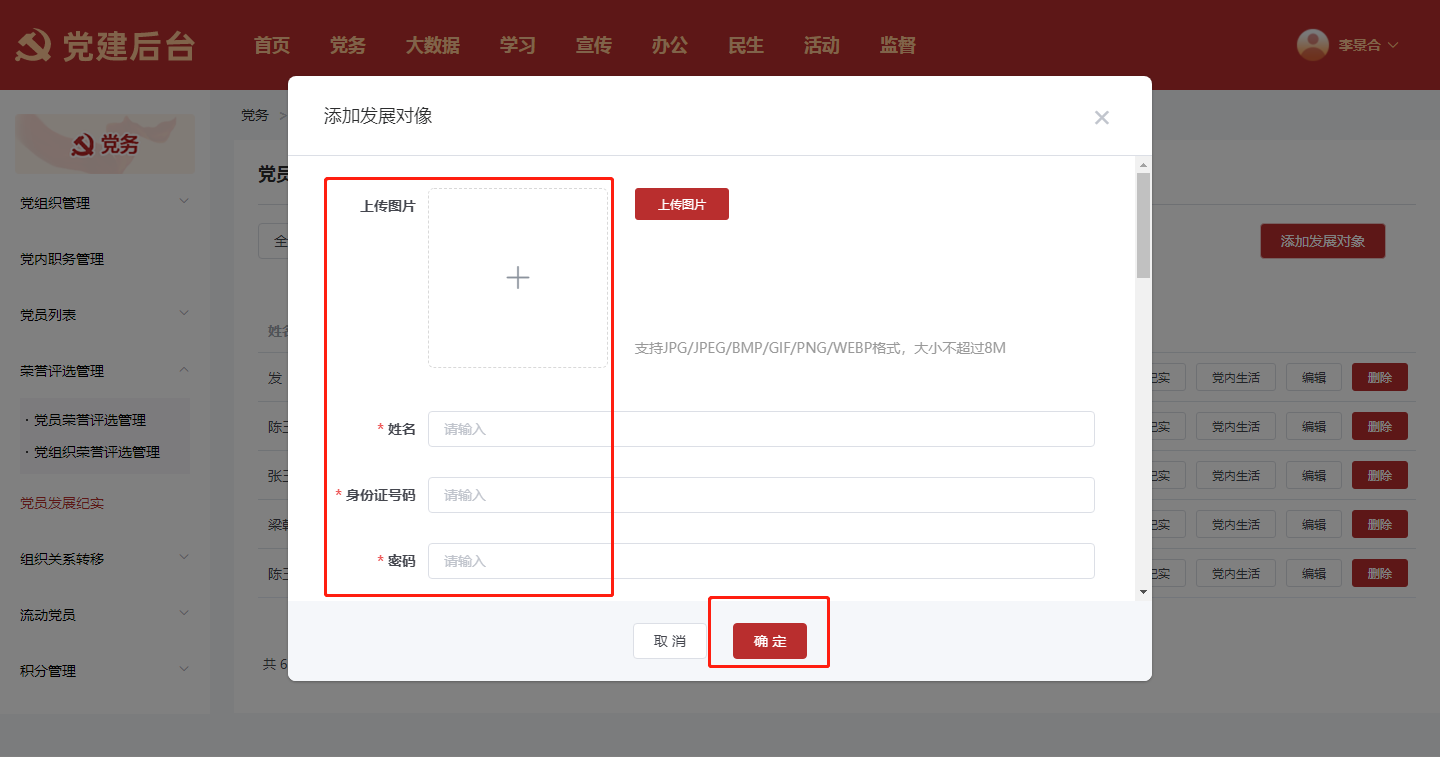
Task: Switch to the 宣传 navigation tab
Action: pos(593,45)
